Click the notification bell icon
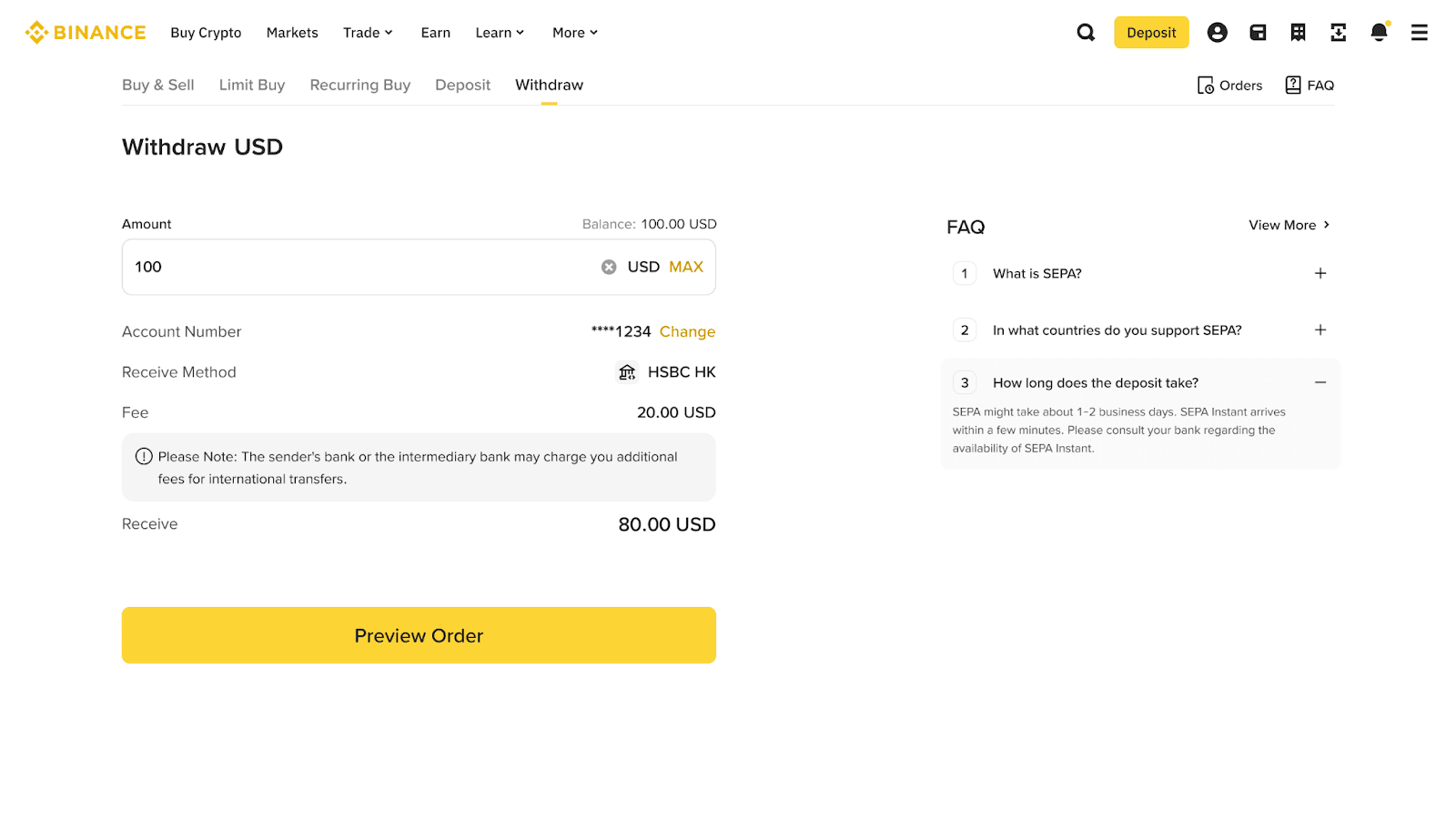The width and height of the screenshot is (1456, 821). click(1379, 33)
